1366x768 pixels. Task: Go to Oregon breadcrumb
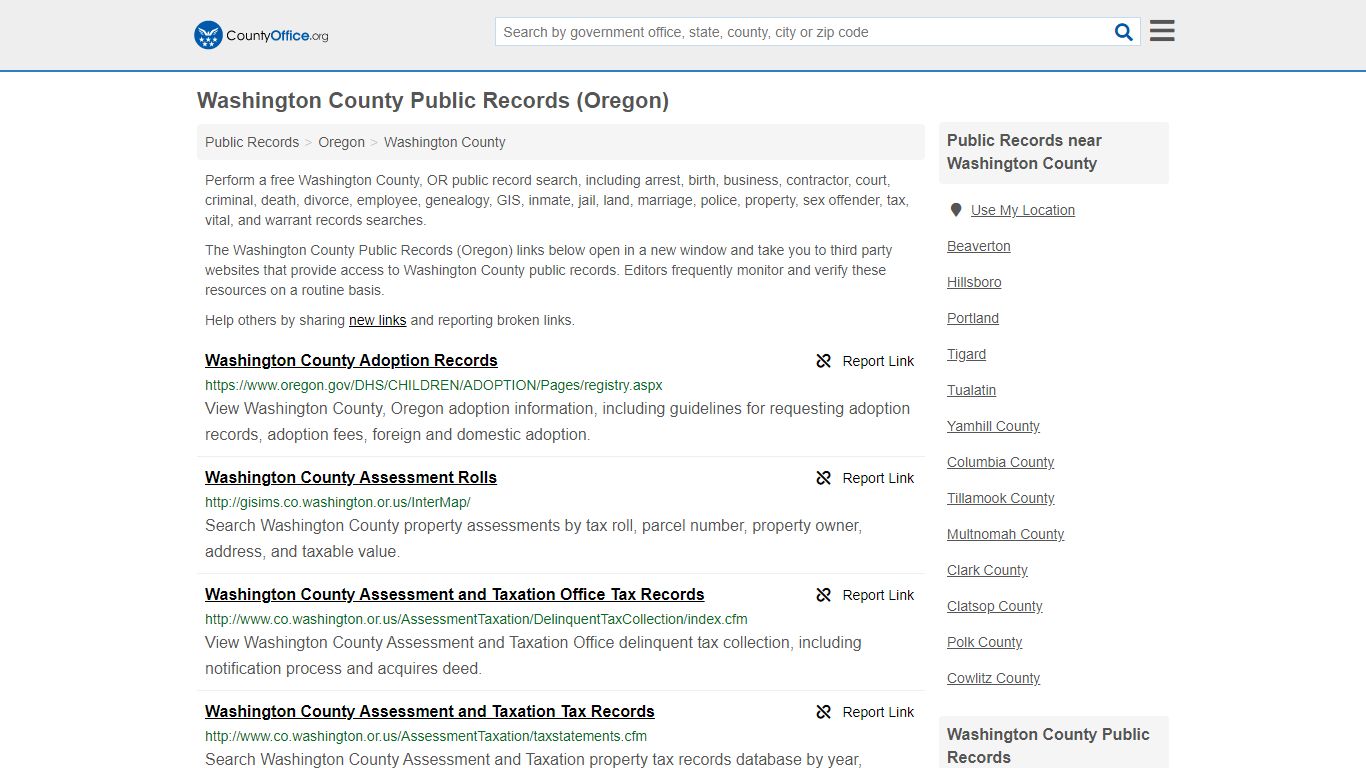point(342,142)
